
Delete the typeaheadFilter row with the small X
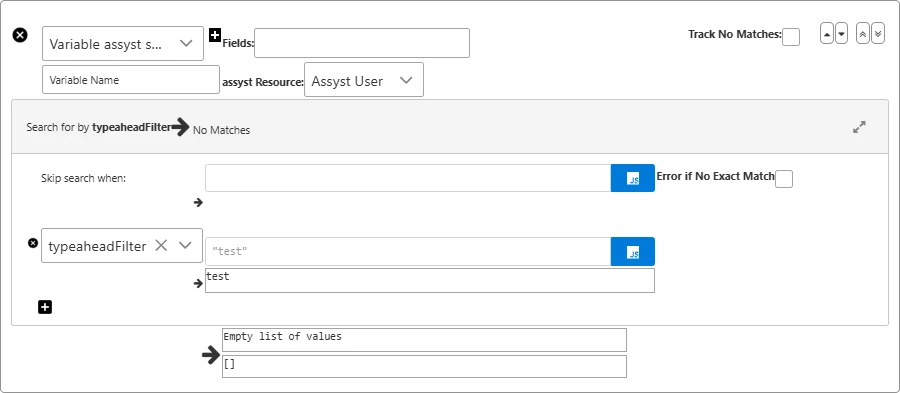33,243
